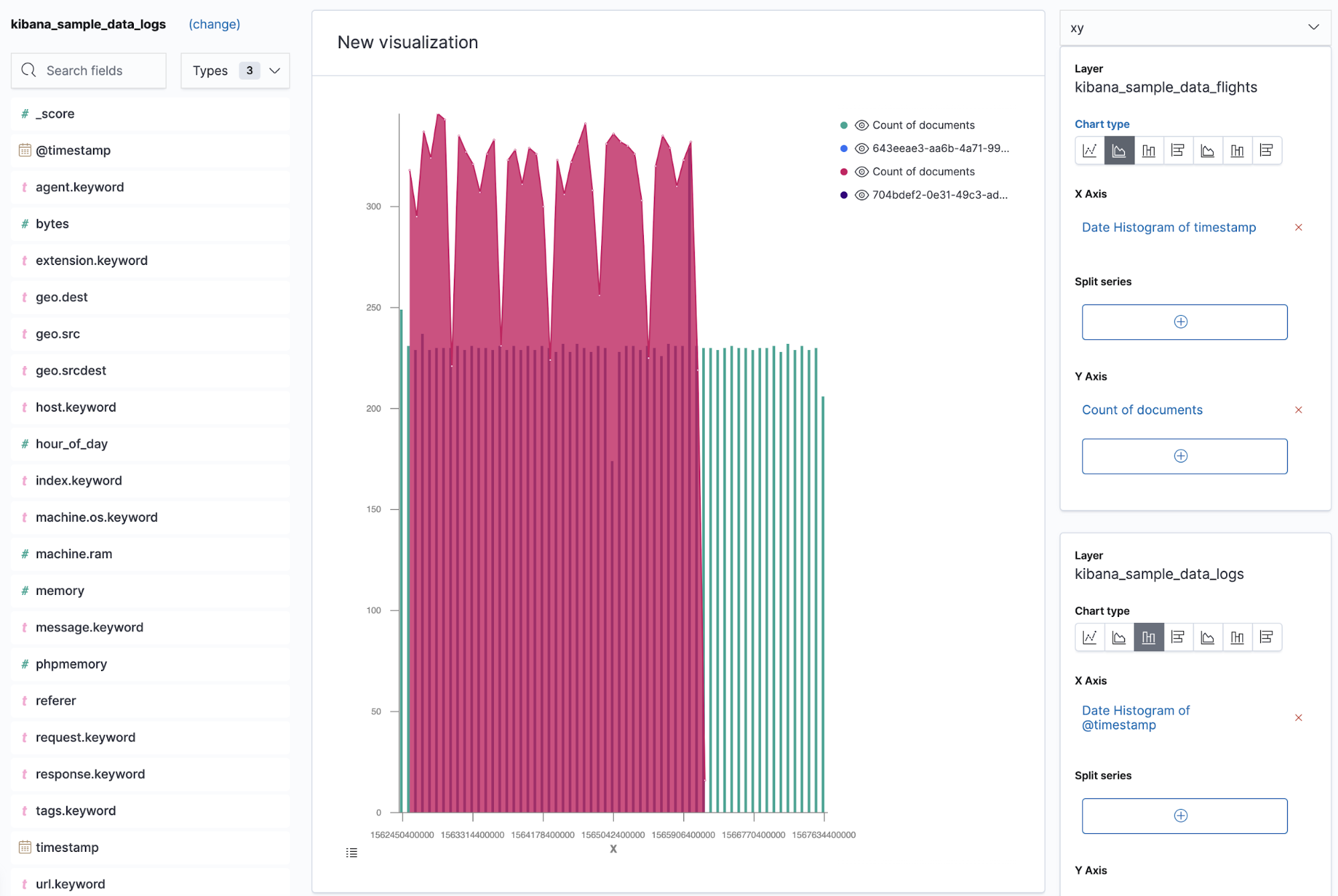Click the legend list icon below the chart

click(x=351, y=853)
